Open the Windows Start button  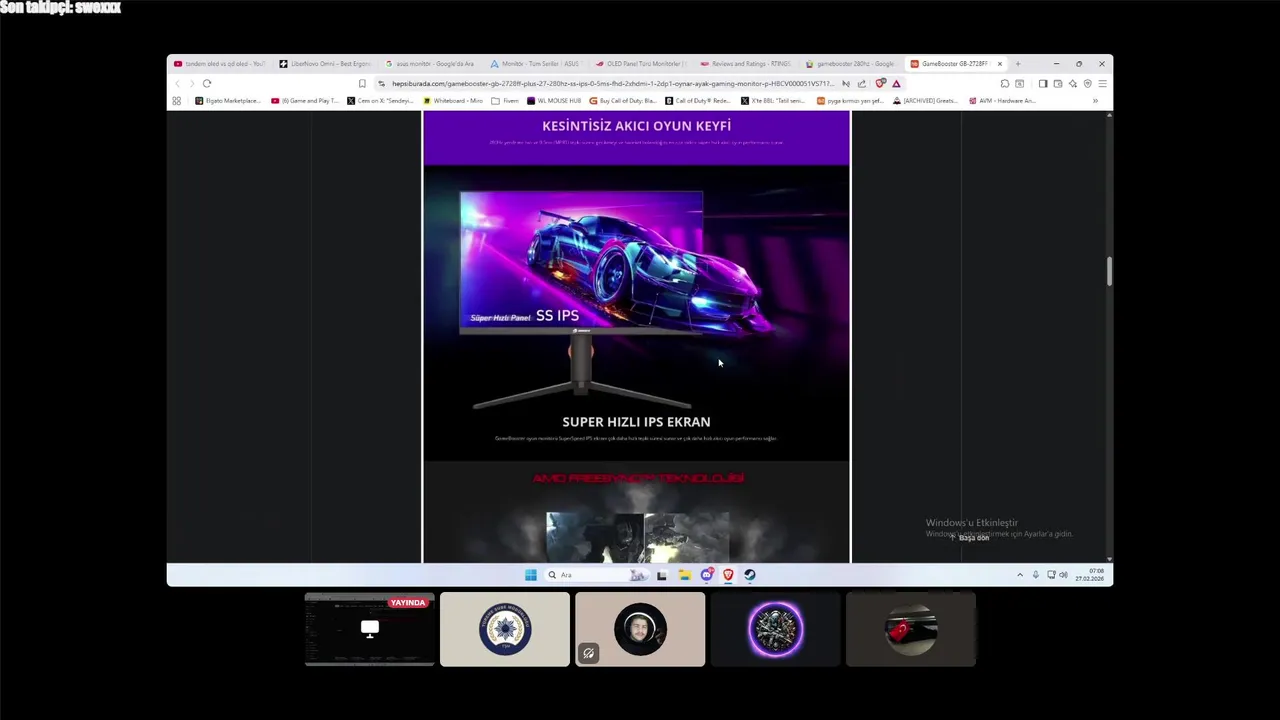531,575
